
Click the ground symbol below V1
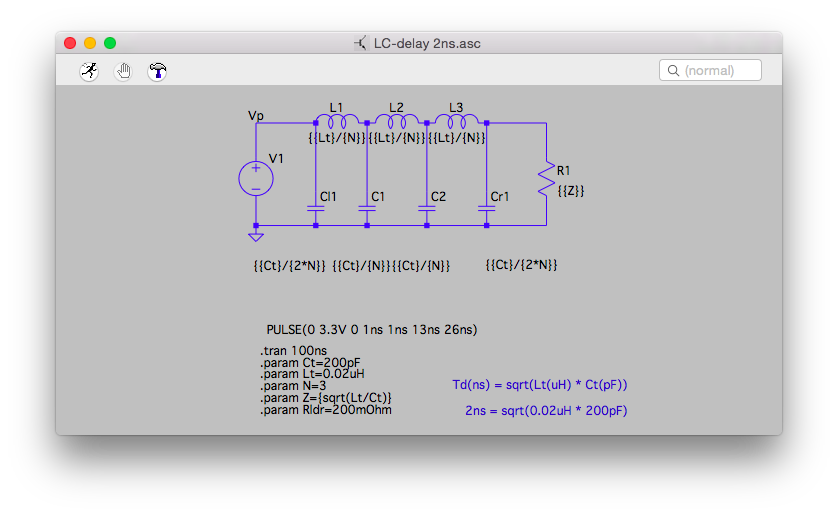tap(256, 235)
